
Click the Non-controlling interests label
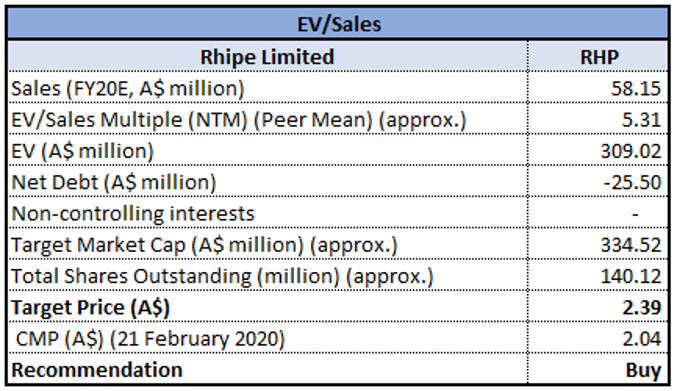[133, 214]
